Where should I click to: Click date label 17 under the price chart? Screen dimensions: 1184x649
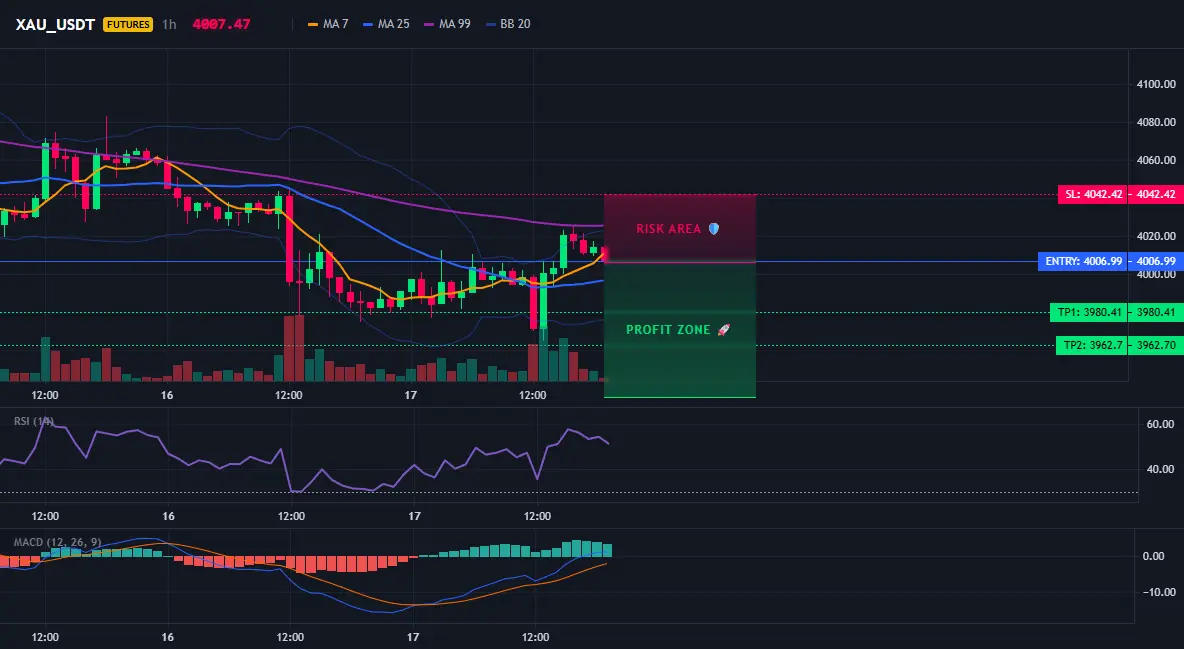click(411, 395)
